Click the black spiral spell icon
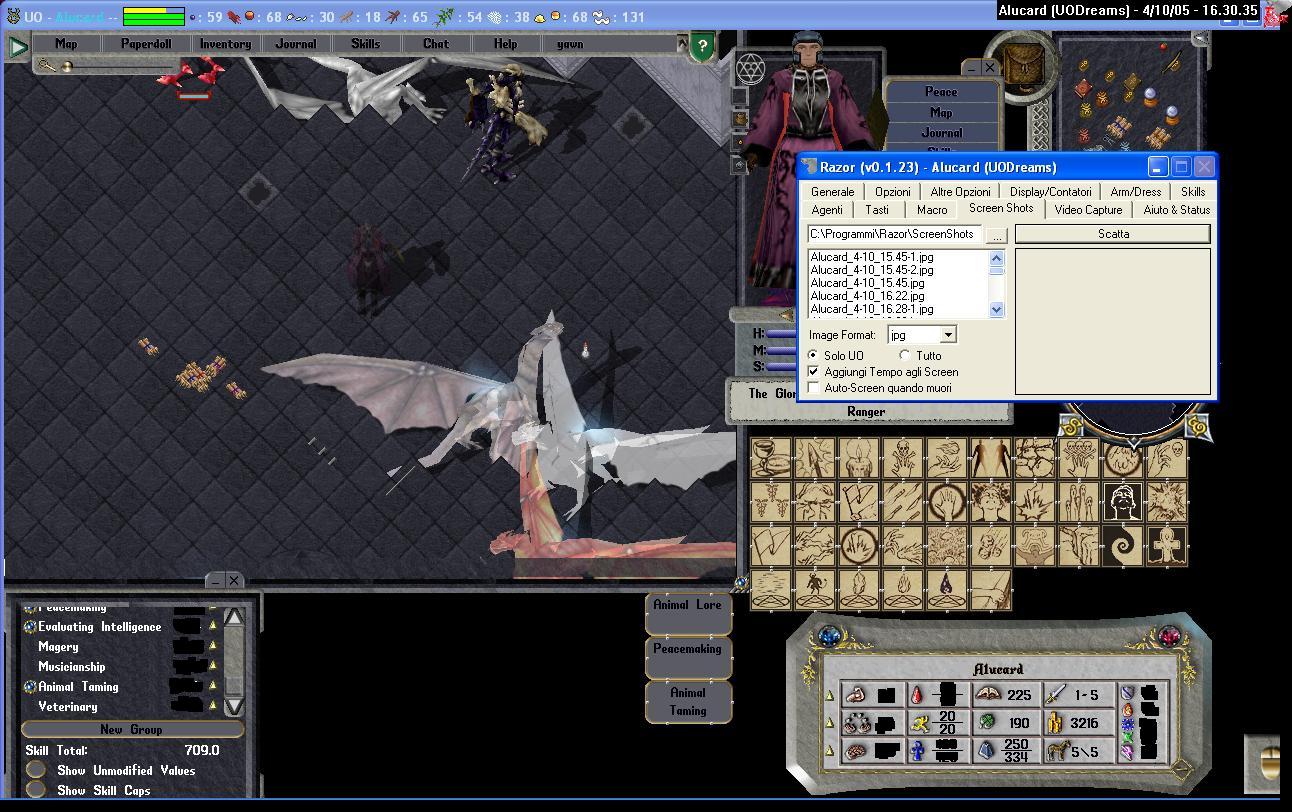 (1123, 545)
